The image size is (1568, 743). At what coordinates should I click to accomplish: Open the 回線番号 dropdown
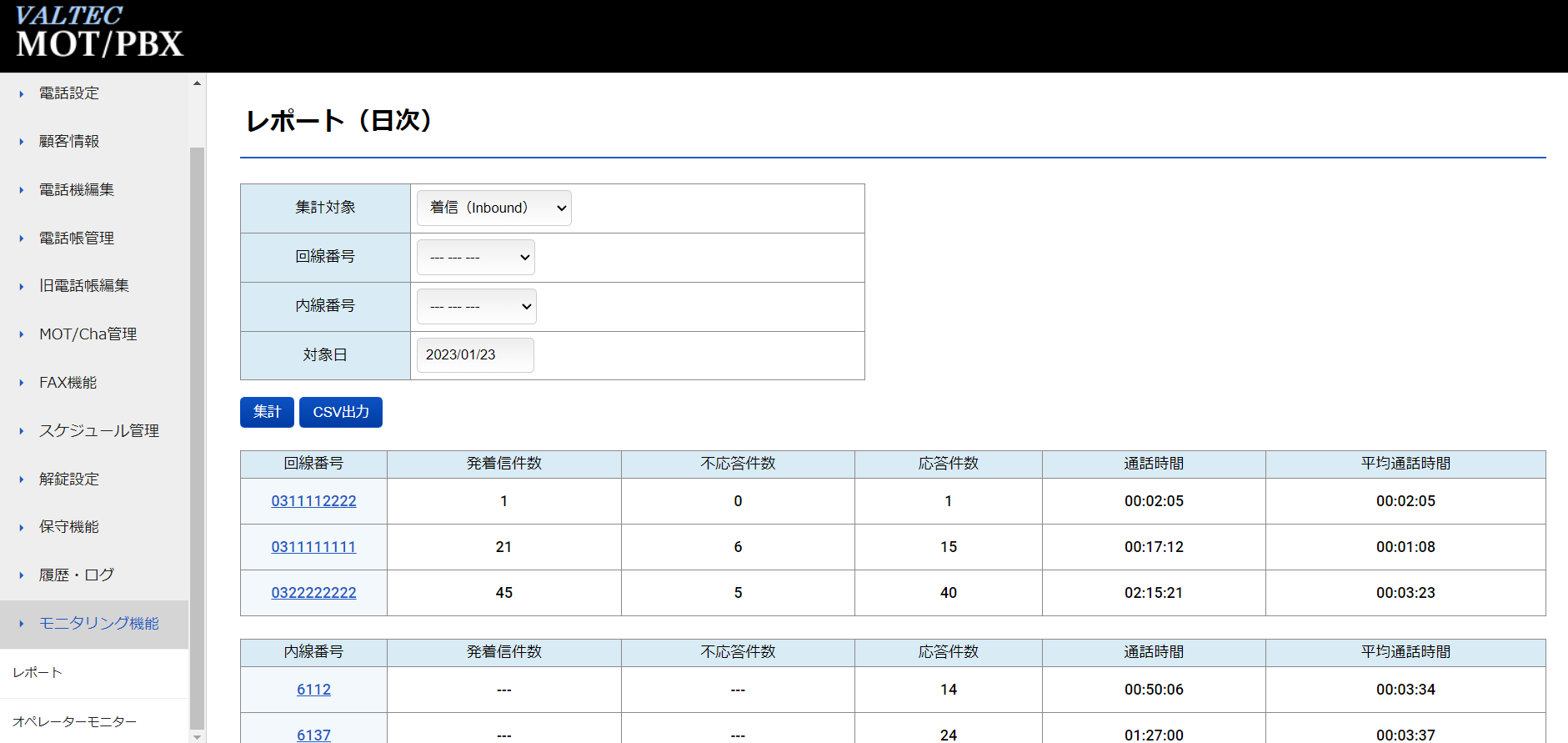[x=475, y=258]
